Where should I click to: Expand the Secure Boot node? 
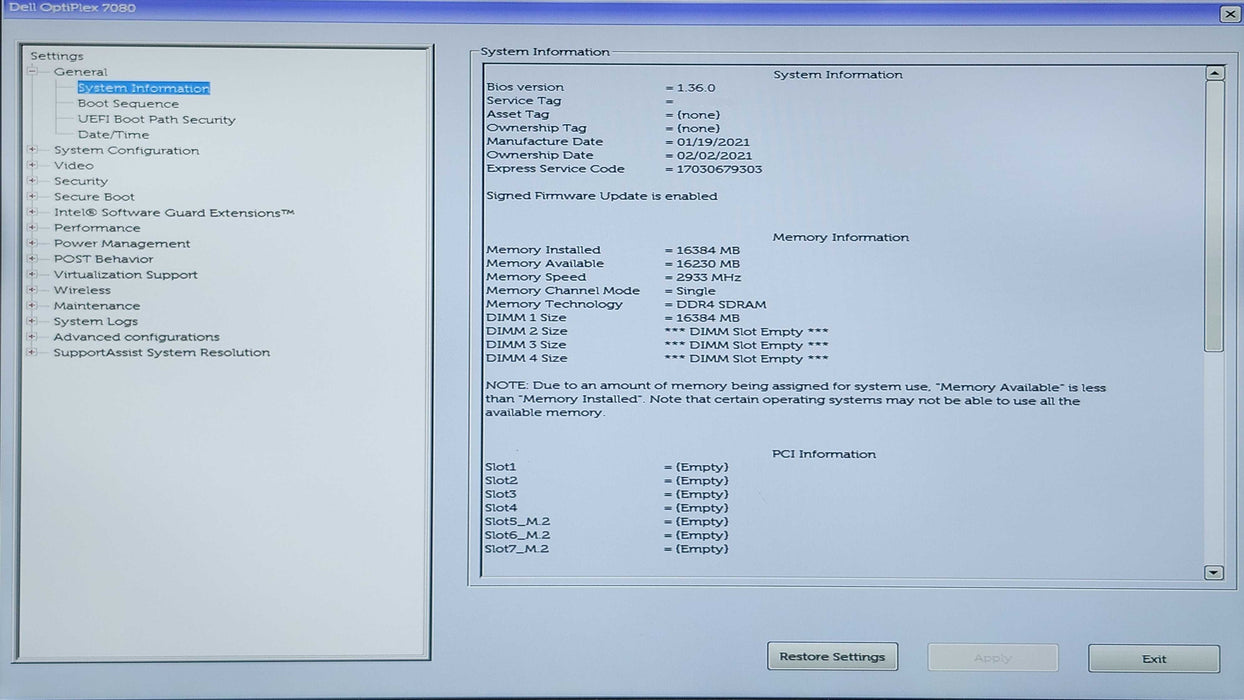pos(33,197)
